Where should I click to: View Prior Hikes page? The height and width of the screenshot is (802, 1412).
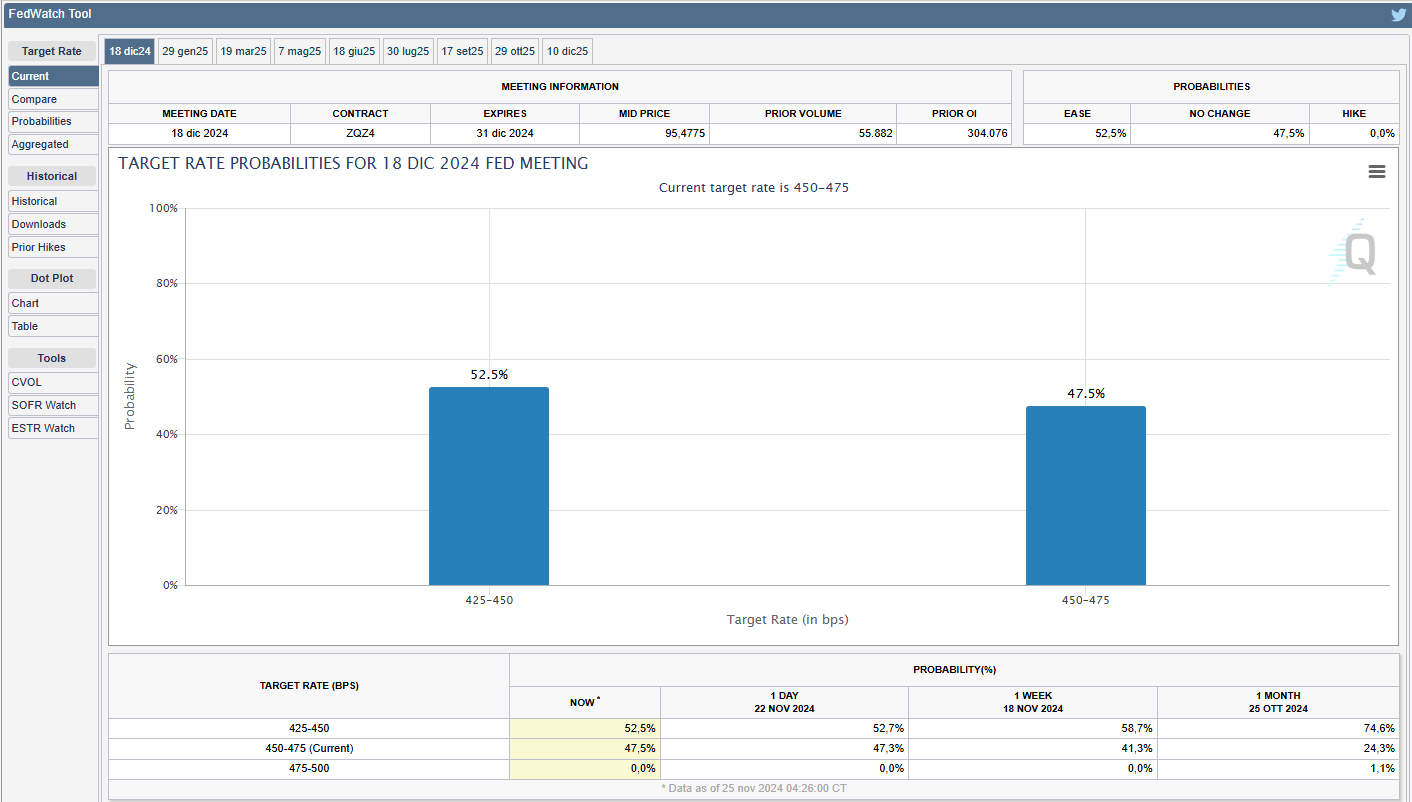click(53, 247)
